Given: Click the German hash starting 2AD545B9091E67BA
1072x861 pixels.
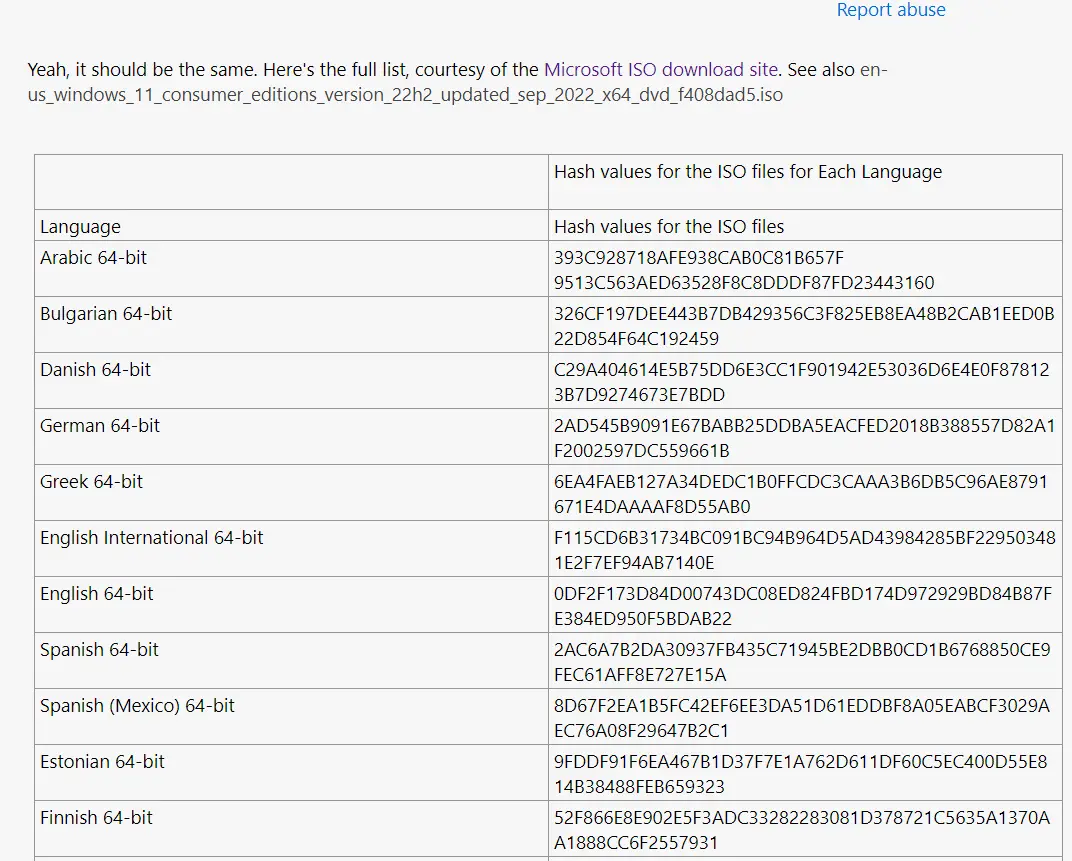Looking at the screenshot, I should click(805, 438).
